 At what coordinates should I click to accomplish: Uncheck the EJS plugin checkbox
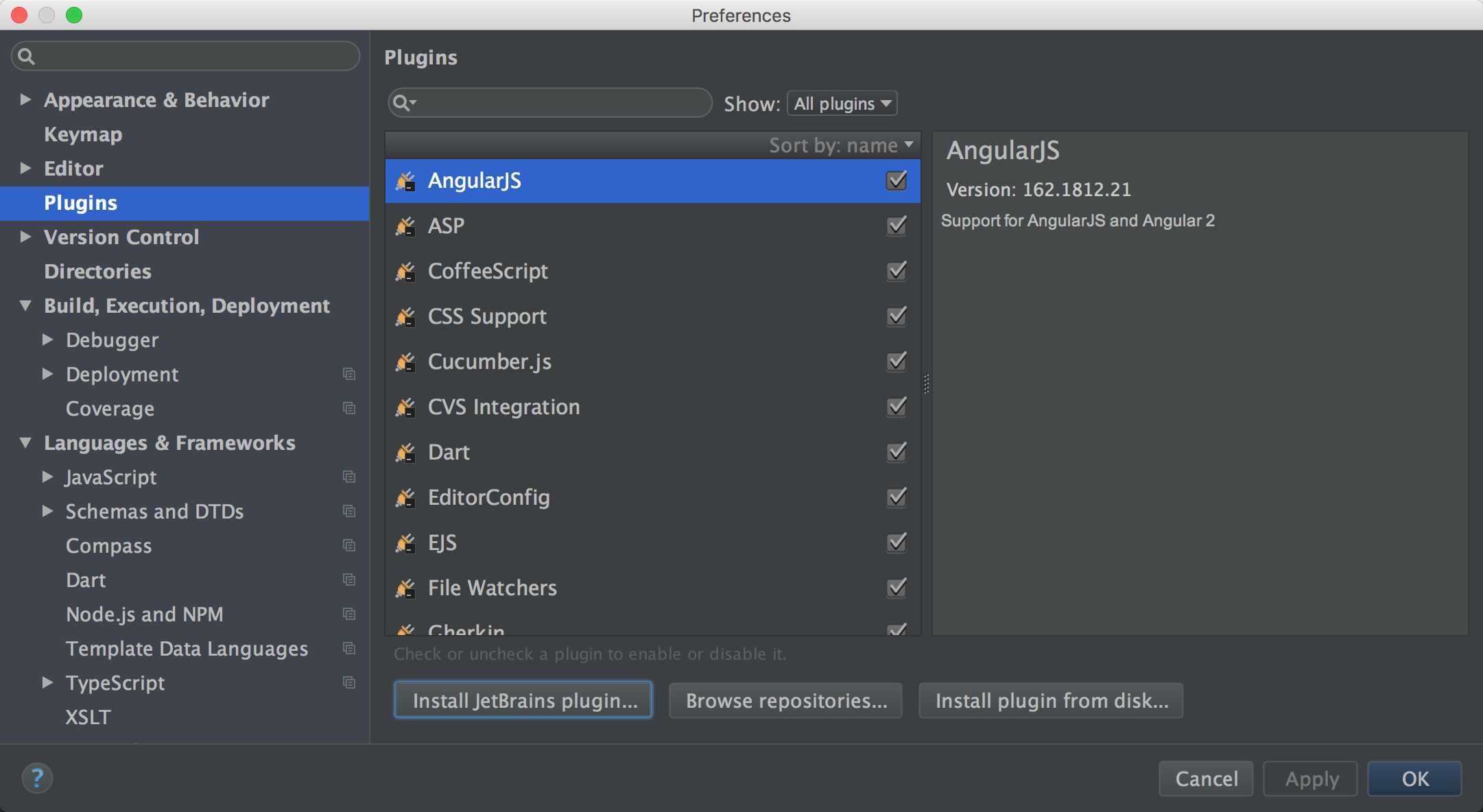(895, 542)
